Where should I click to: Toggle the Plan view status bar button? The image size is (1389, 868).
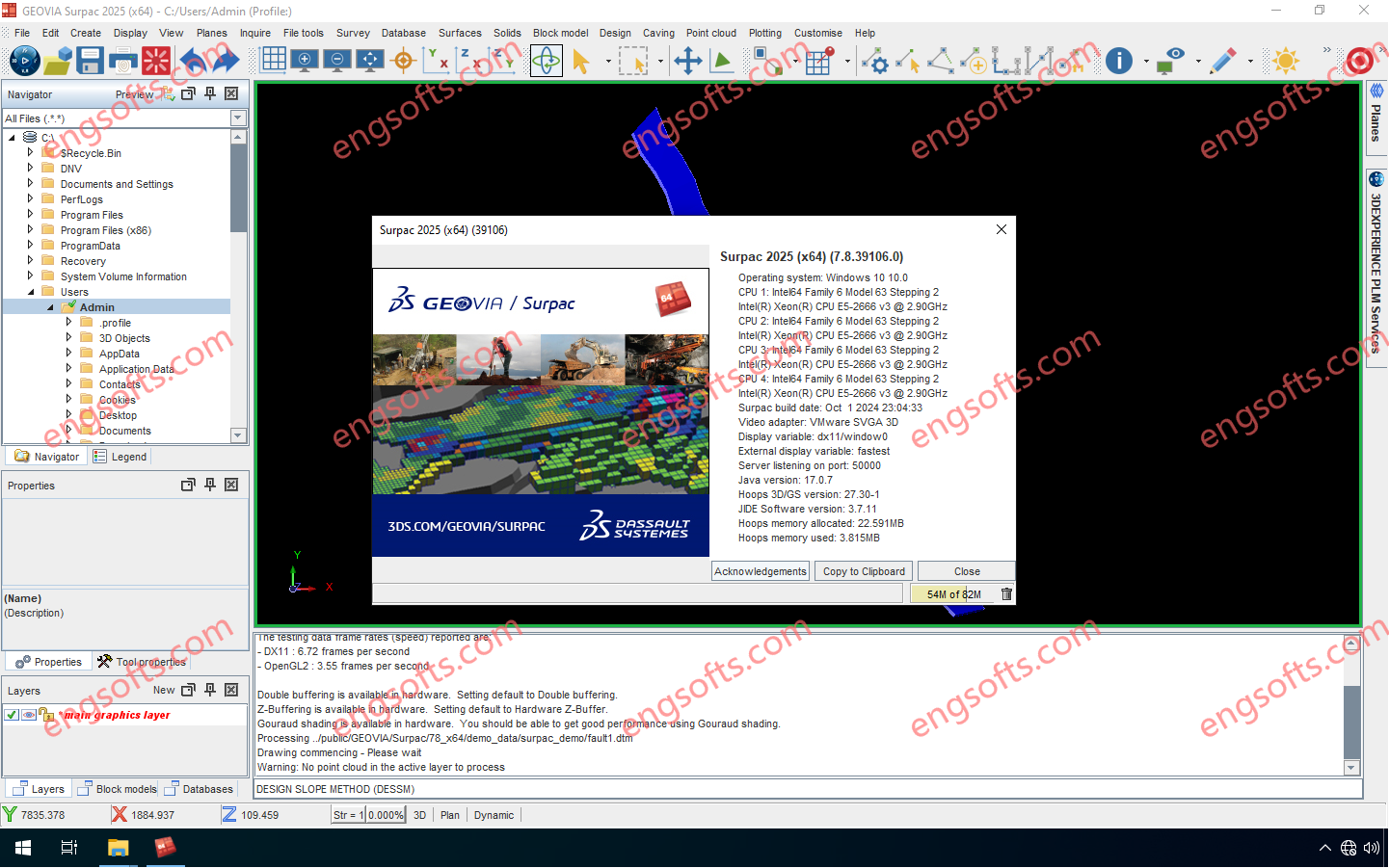[x=450, y=815]
